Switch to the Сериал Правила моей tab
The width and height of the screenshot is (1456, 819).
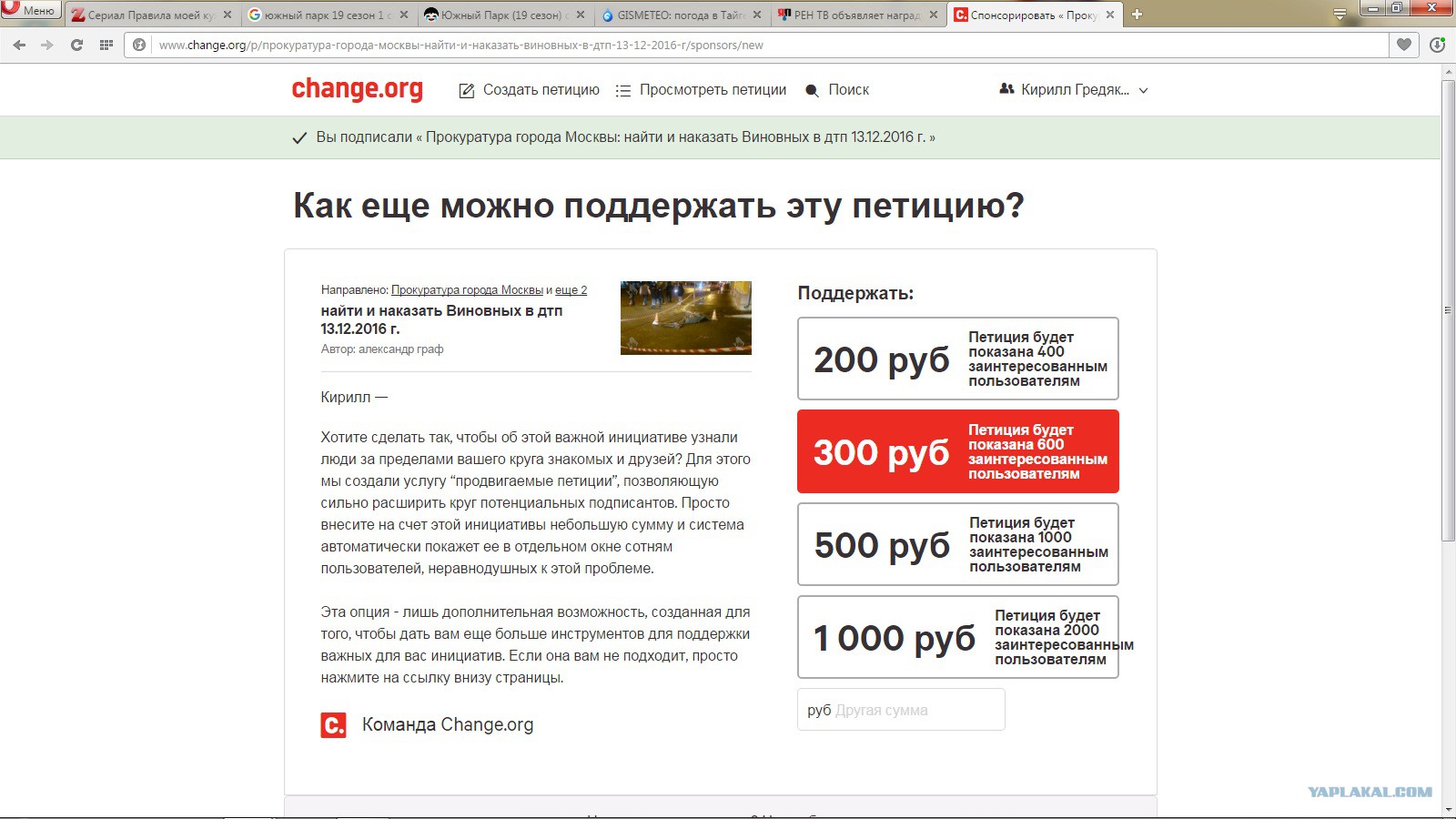pos(152,15)
